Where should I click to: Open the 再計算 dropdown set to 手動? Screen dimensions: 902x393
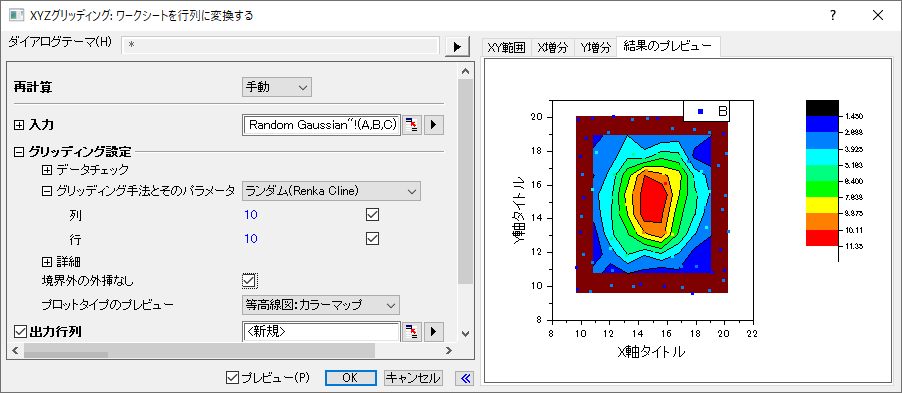tap(277, 87)
